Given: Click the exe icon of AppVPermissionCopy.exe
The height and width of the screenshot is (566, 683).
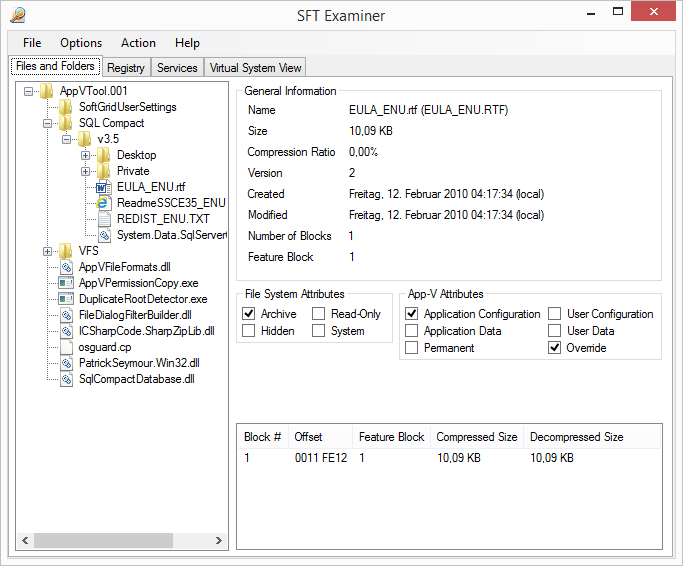Looking at the screenshot, I should 66,283.
